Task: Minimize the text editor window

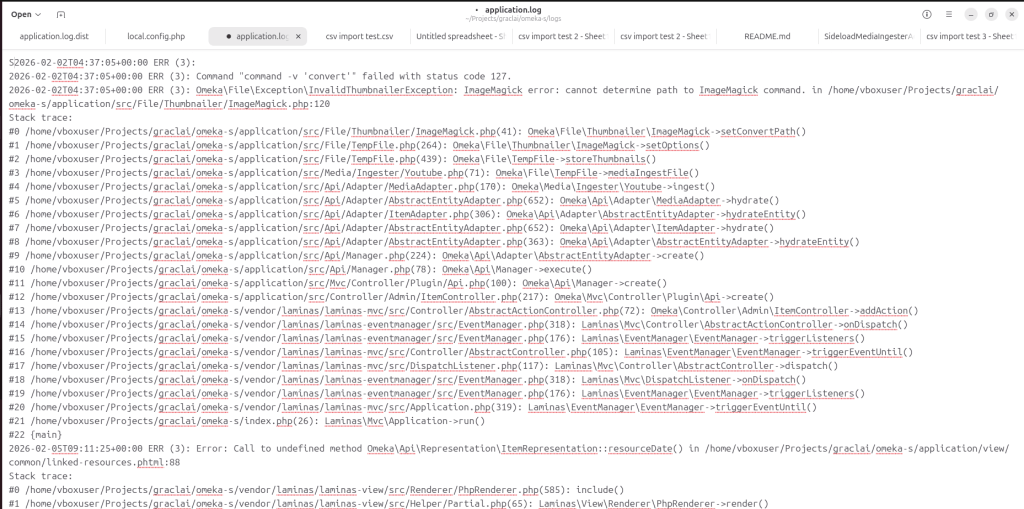Action: click(971, 15)
